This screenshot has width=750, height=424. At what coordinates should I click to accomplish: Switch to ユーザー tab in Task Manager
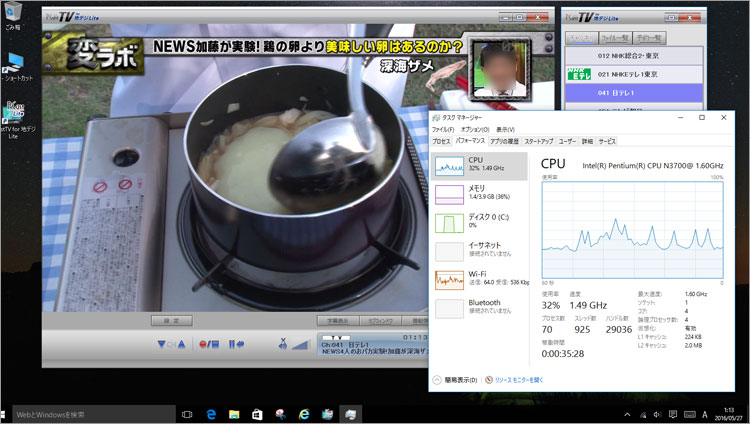tap(567, 141)
